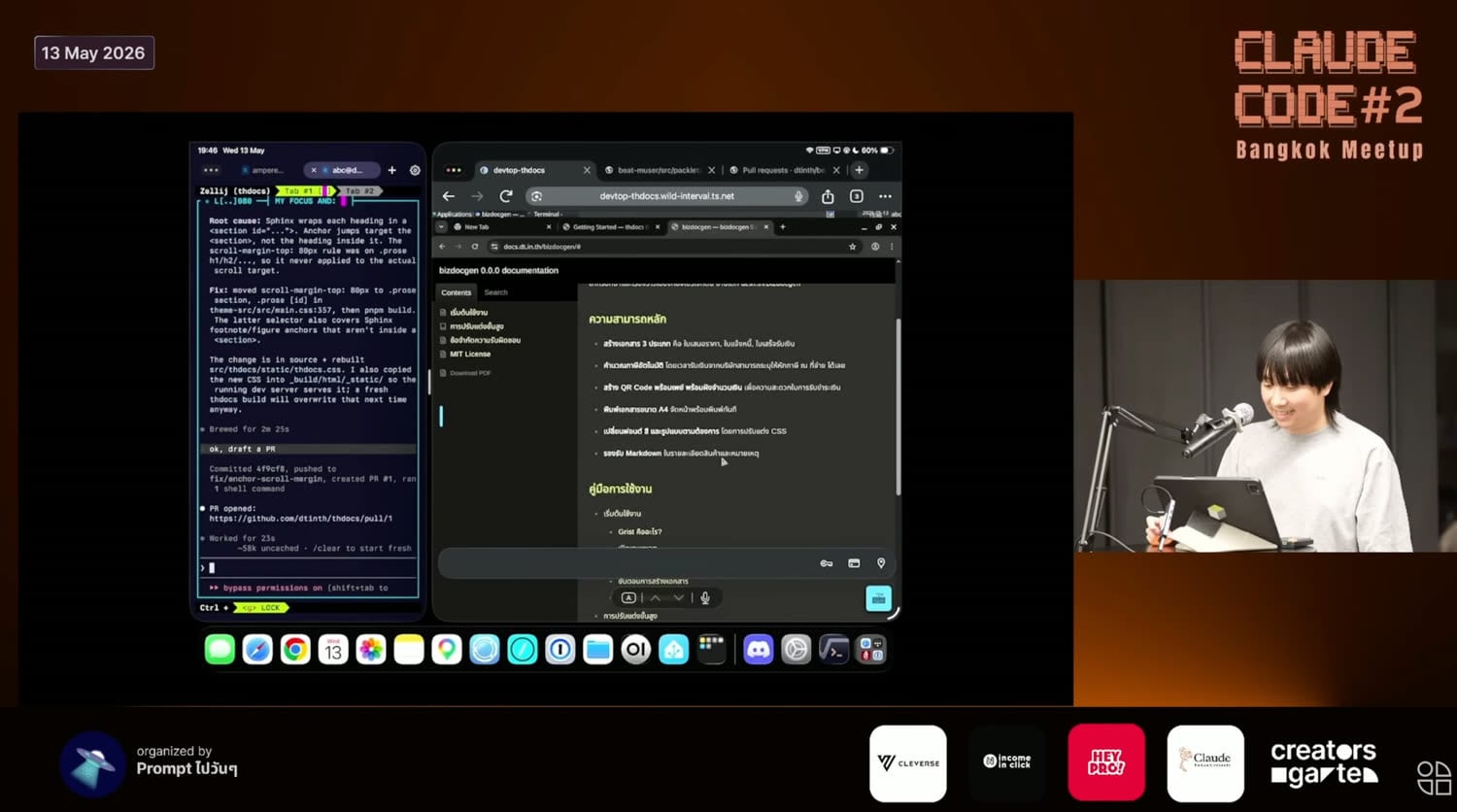Open Google Maps pin icon in dock
The height and width of the screenshot is (812, 1457).
click(x=447, y=649)
